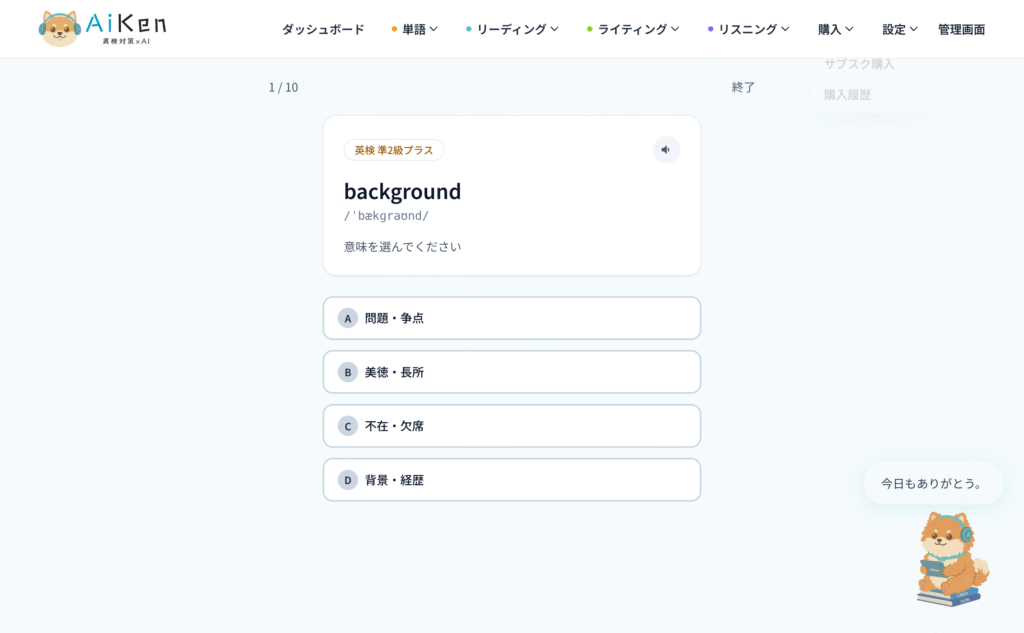Image resolution: width=1024 pixels, height=633 pixels.
Task: Click the letter C circle badge
Action: pos(347,426)
